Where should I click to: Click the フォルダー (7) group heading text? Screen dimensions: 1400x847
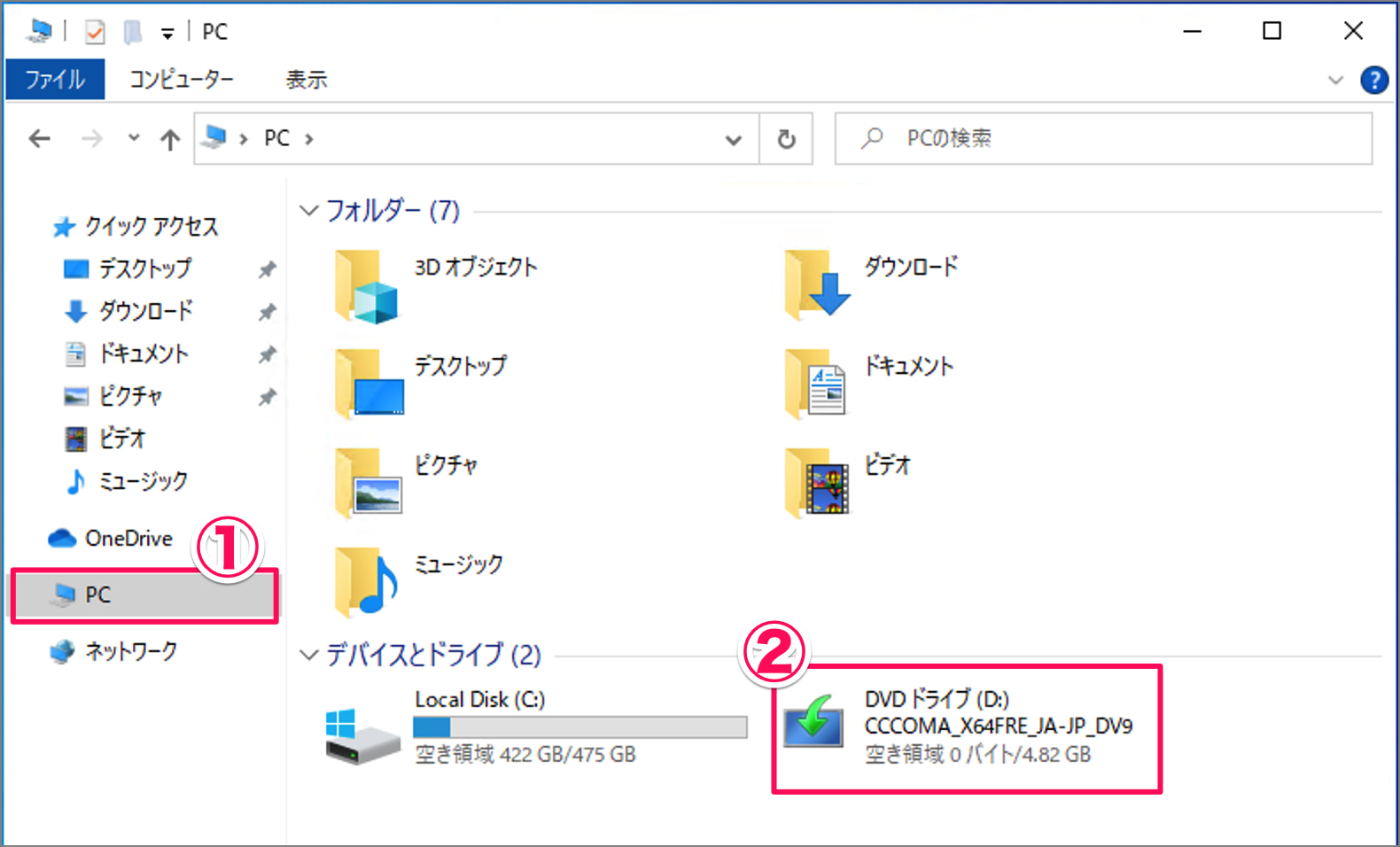pyautogui.click(x=393, y=211)
